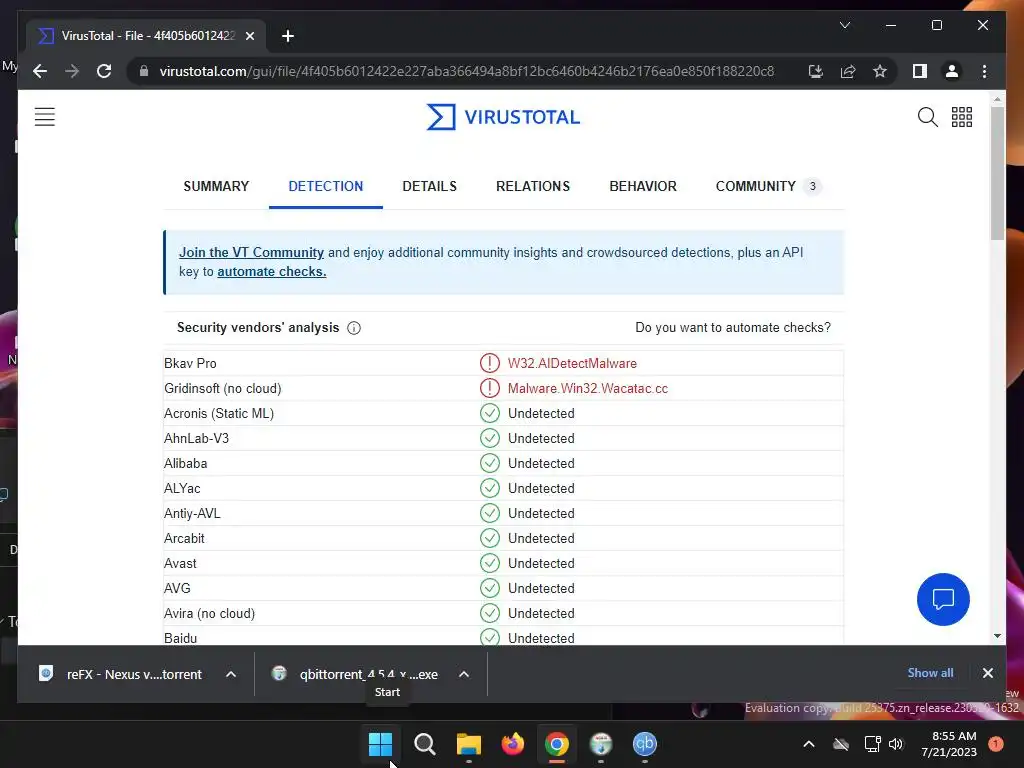
Task: Open Chrome's three-dot menu
Action: (x=984, y=71)
